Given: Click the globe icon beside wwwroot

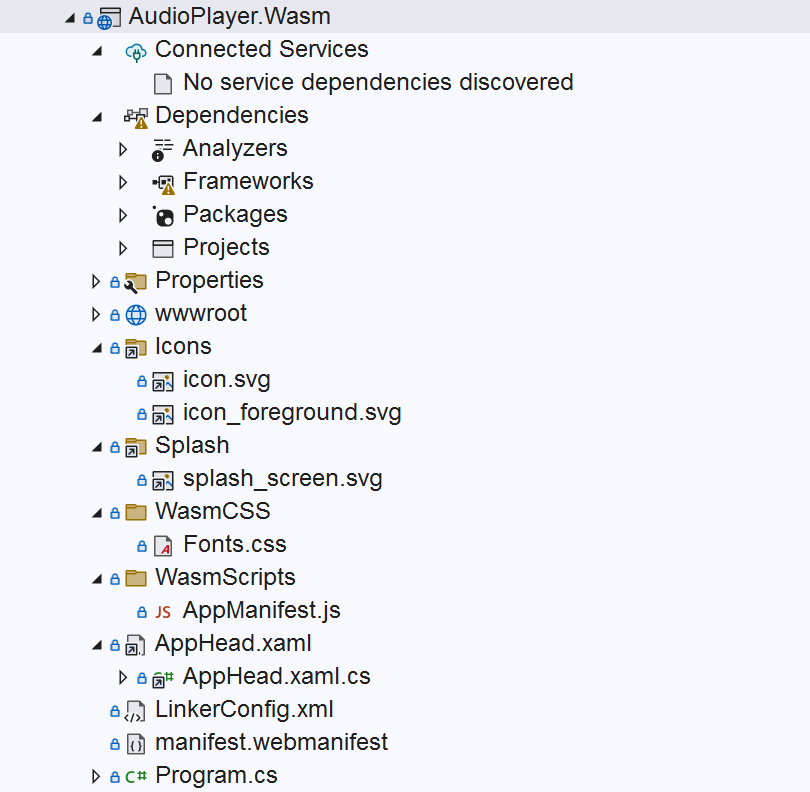Looking at the screenshot, I should pos(136,313).
